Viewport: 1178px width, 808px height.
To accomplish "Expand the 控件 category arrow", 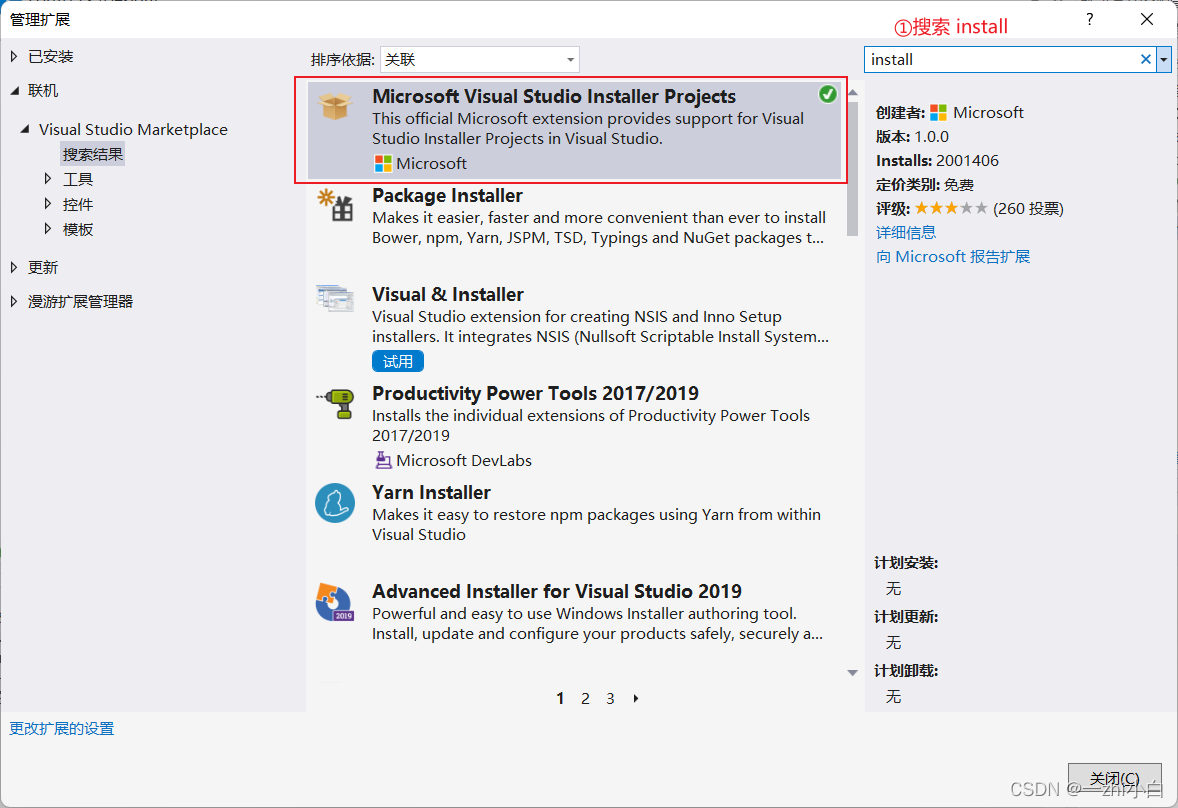I will coord(47,204).
